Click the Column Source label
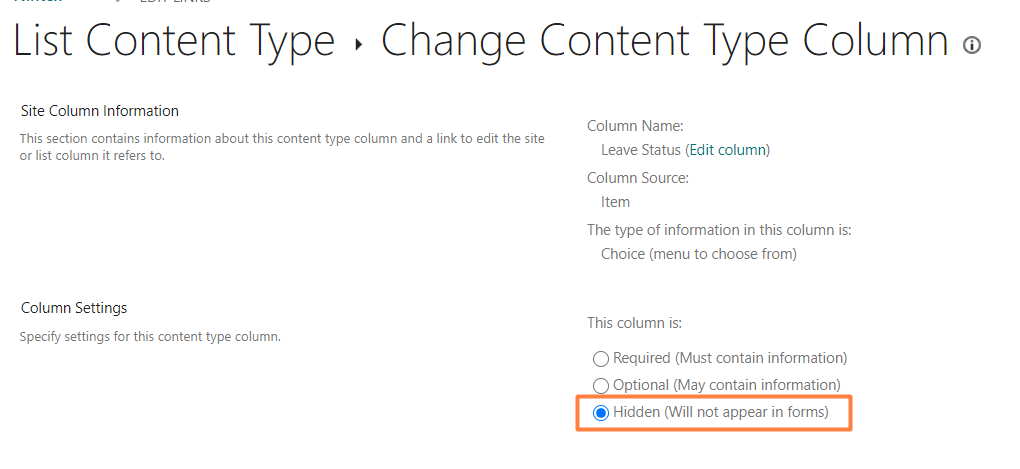 coord(638,178)
